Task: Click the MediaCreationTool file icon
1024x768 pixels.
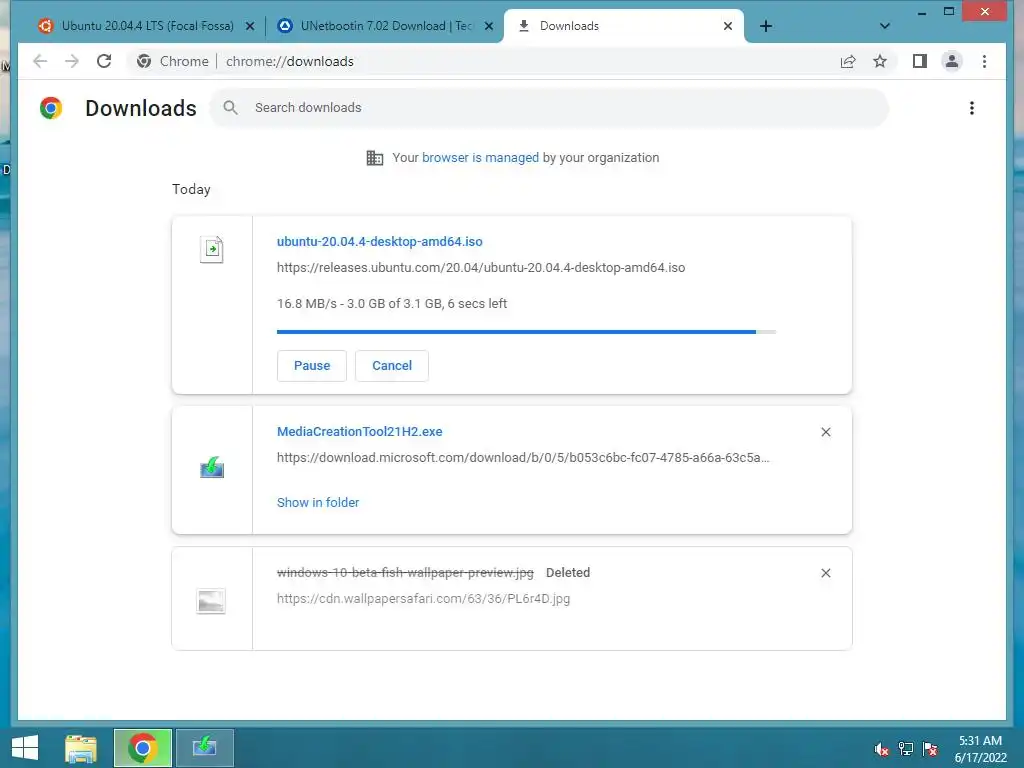Action: click(x=212, y=468)
